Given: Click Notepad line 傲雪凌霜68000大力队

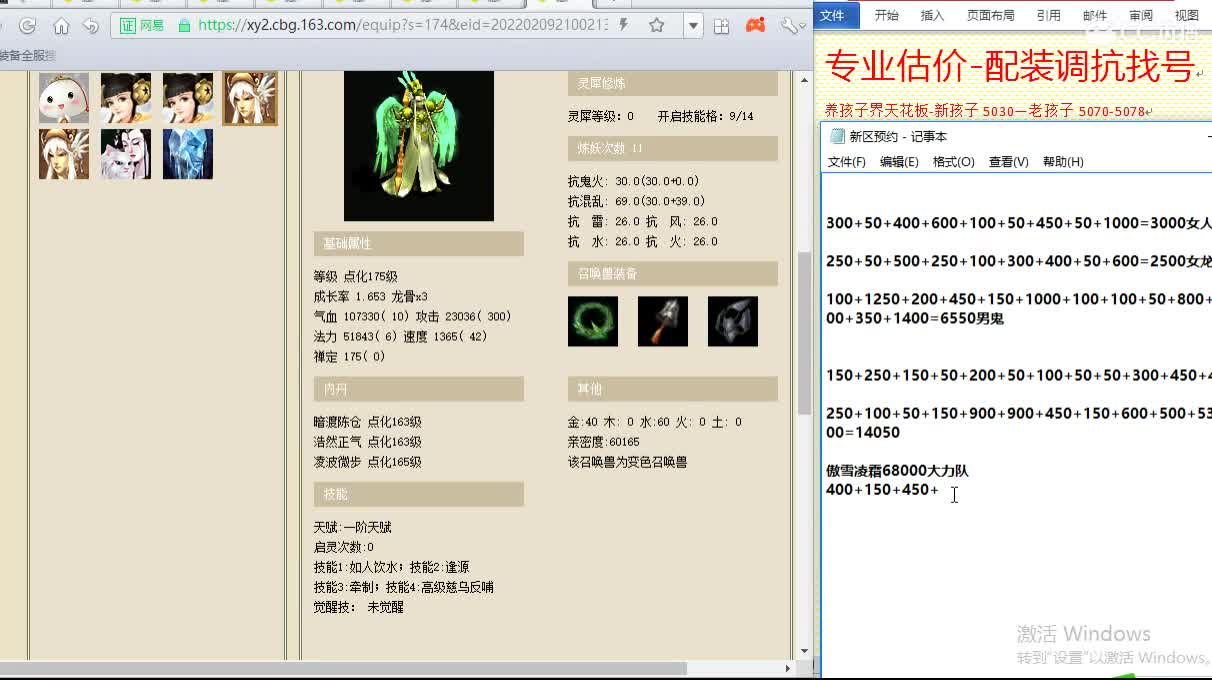Looking at the screenshot, I should 897,470.
